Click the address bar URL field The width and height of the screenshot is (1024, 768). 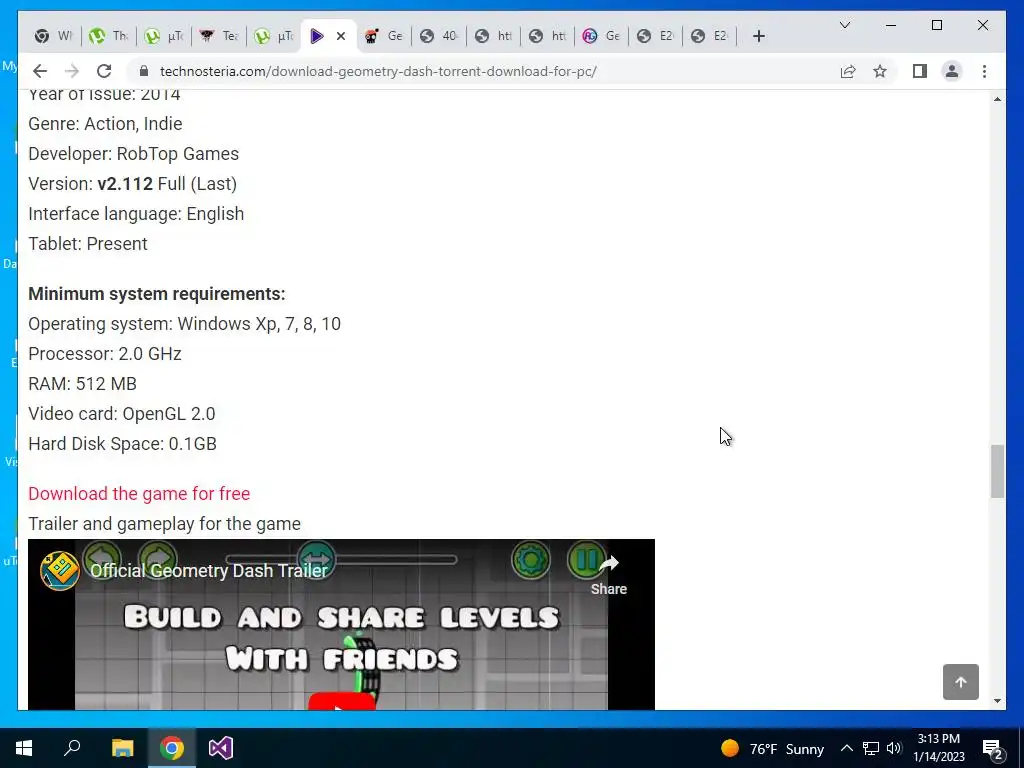click(483, 71)
